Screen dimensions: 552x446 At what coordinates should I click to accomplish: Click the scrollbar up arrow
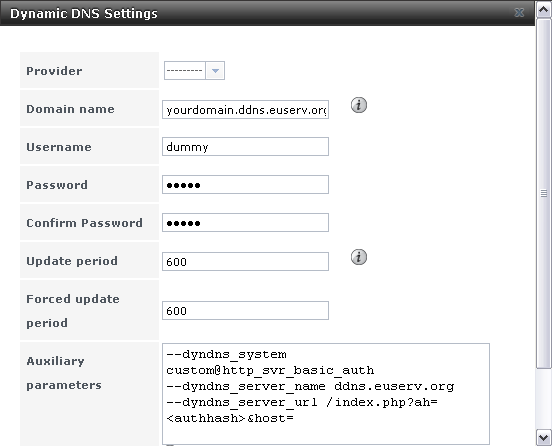544,9
